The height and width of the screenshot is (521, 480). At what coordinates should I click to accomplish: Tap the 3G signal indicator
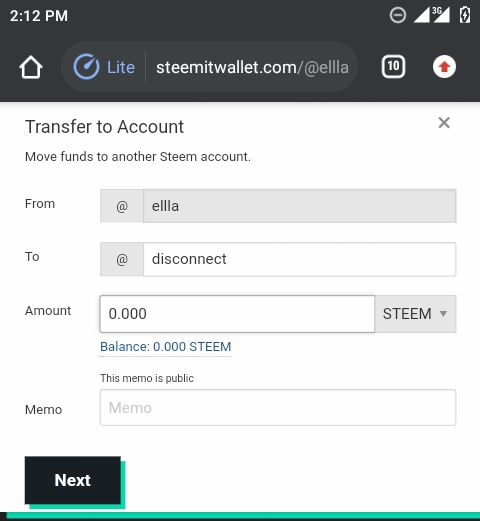coord(441,15)
